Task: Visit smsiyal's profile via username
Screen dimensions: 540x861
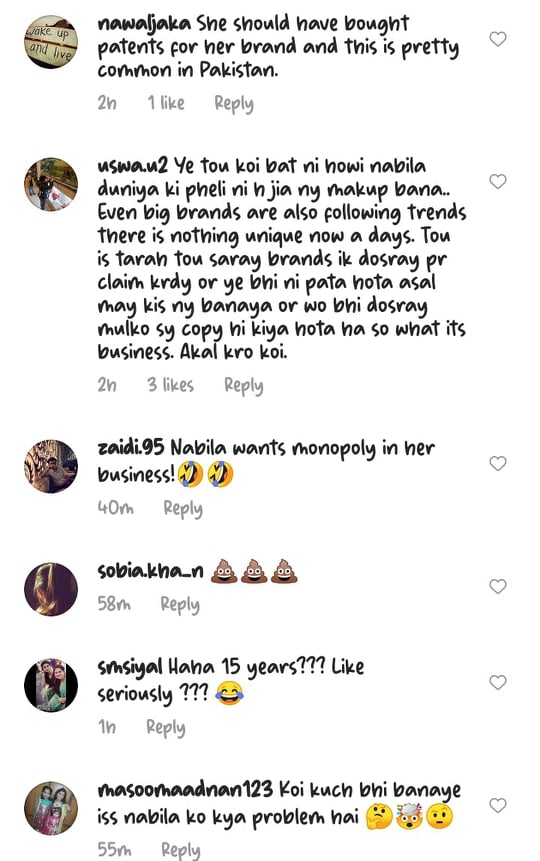Action: coord(130,668)
